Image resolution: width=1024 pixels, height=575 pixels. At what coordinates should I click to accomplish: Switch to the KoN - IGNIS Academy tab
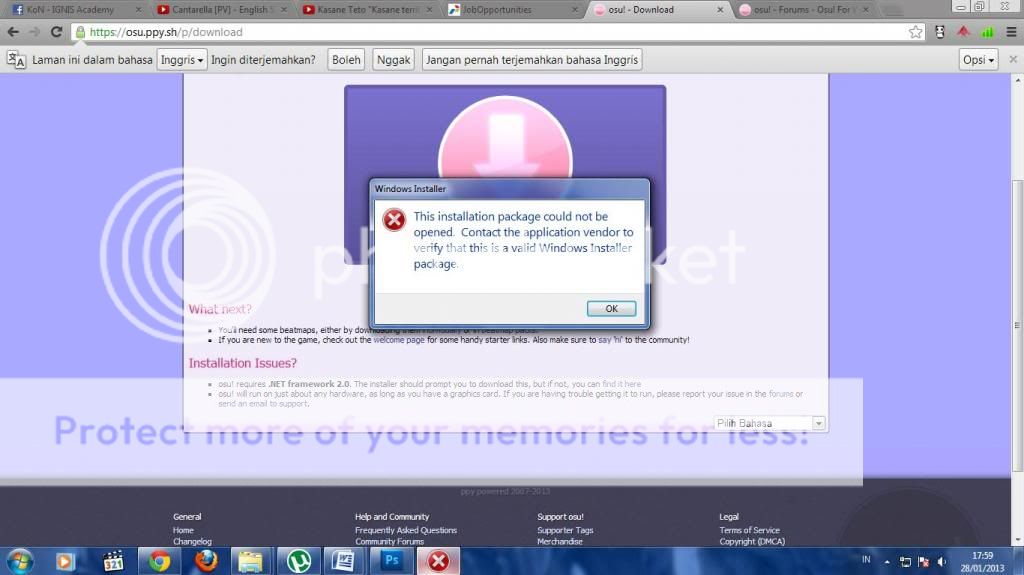point(71,10)
